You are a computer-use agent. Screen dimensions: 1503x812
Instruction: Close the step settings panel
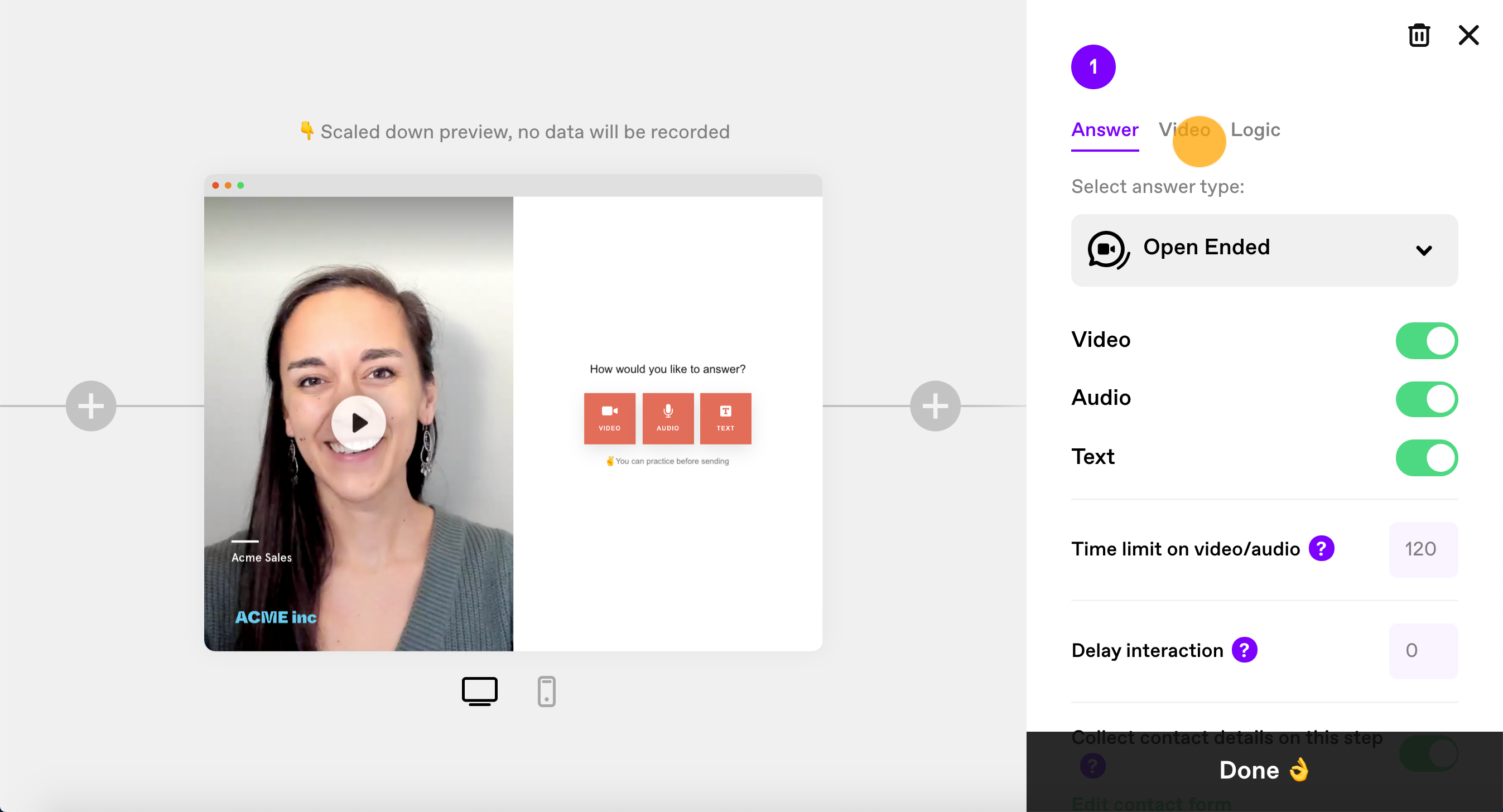point(1468,35)
